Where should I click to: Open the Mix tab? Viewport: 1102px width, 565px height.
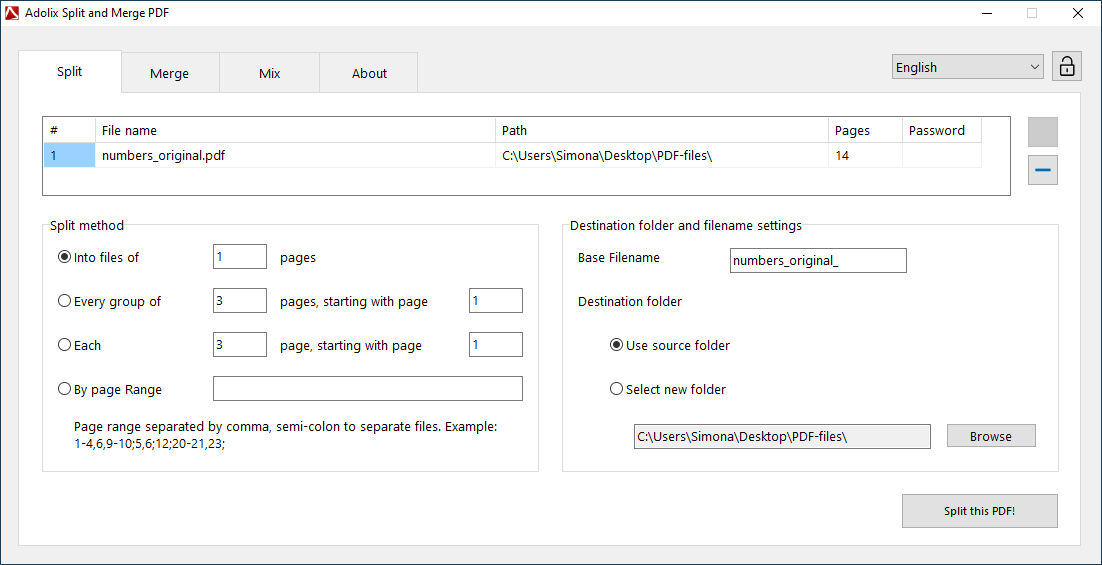tap(269, 73)
